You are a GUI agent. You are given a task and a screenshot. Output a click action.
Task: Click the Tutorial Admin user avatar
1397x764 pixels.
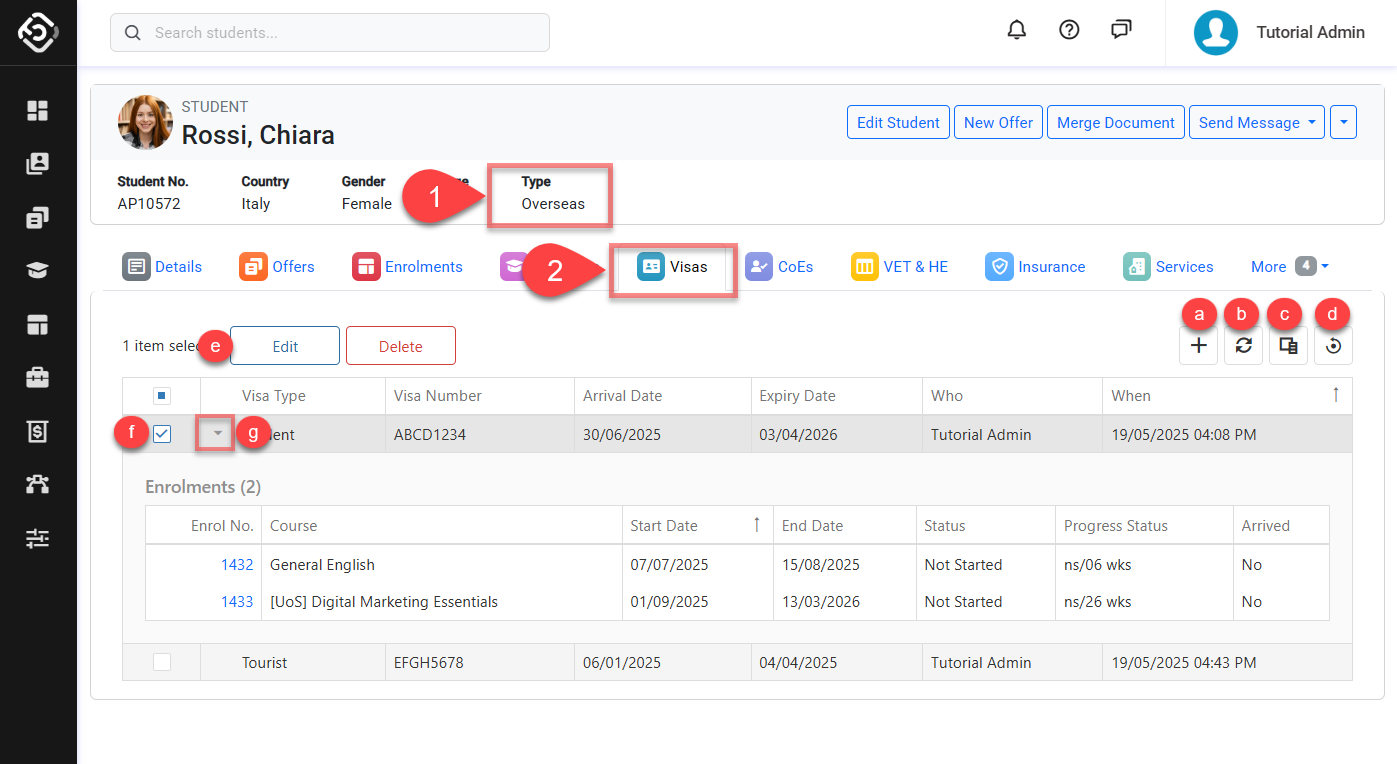coord(1216,32)
